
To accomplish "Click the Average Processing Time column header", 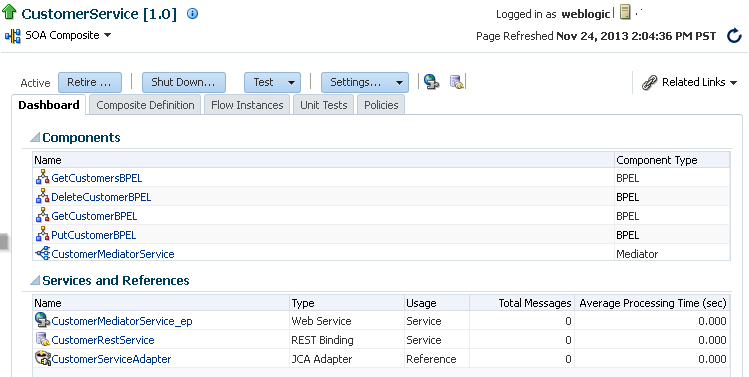I will (653, 303).
